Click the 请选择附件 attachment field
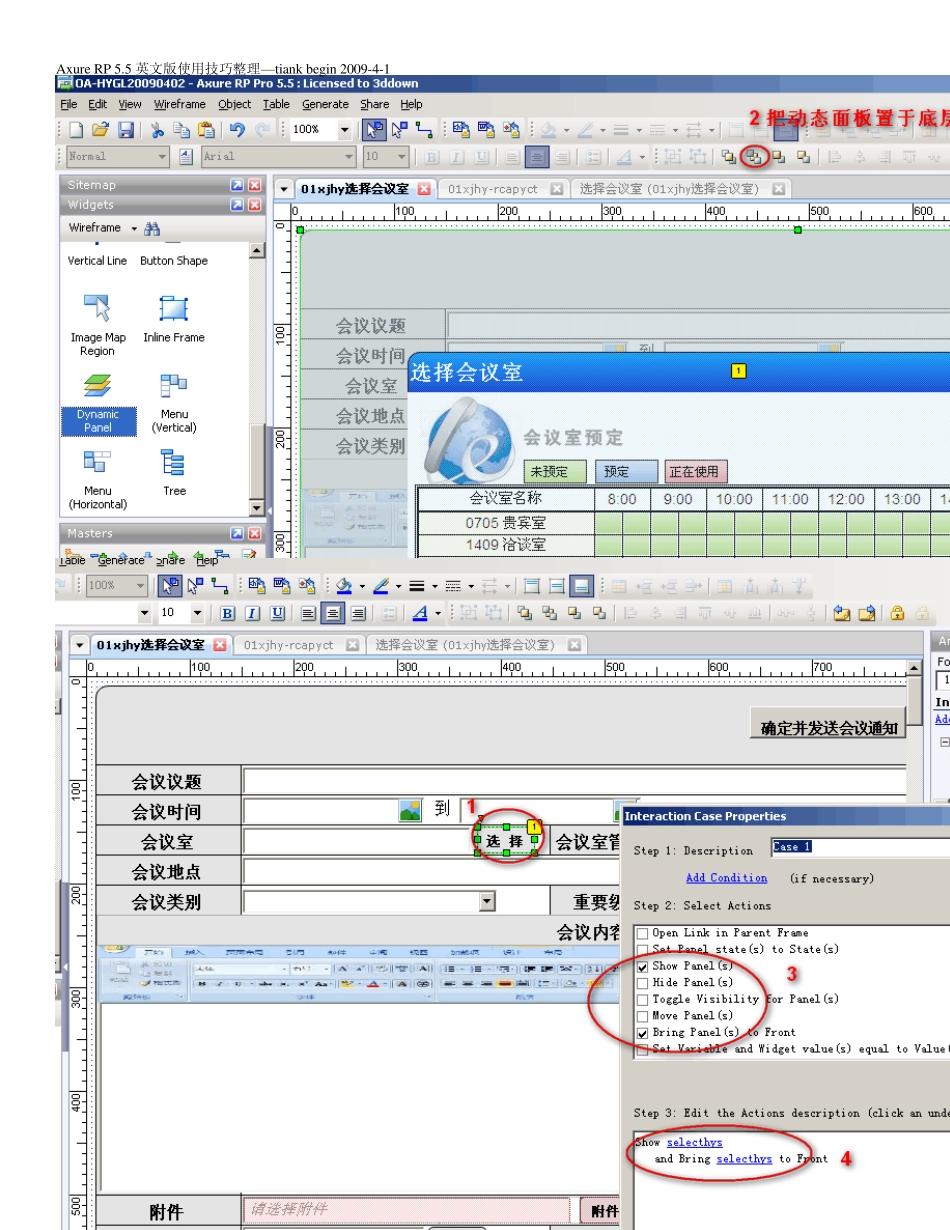The height and width of the screenshot is (1230, 950). click(406, 1209)
